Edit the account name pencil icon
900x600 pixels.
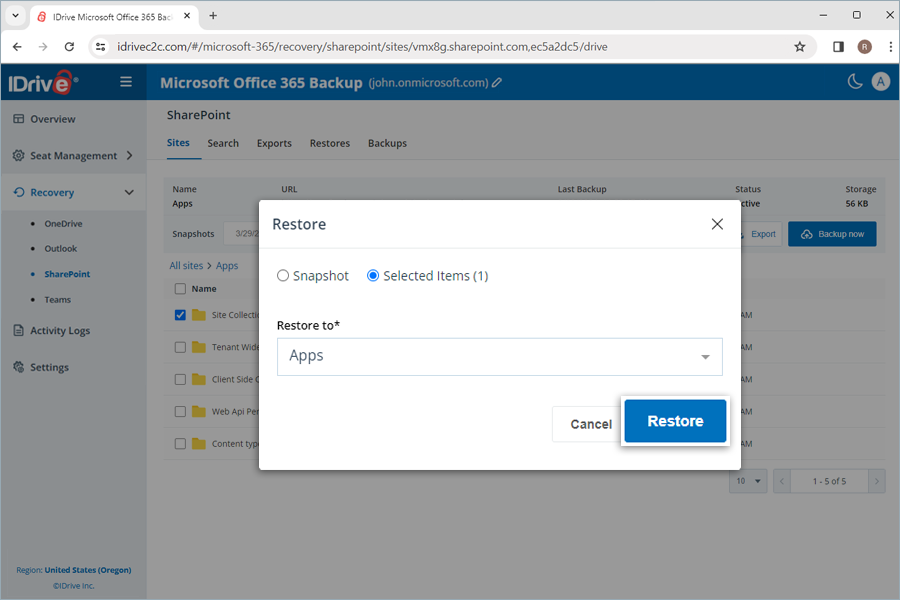497,83
